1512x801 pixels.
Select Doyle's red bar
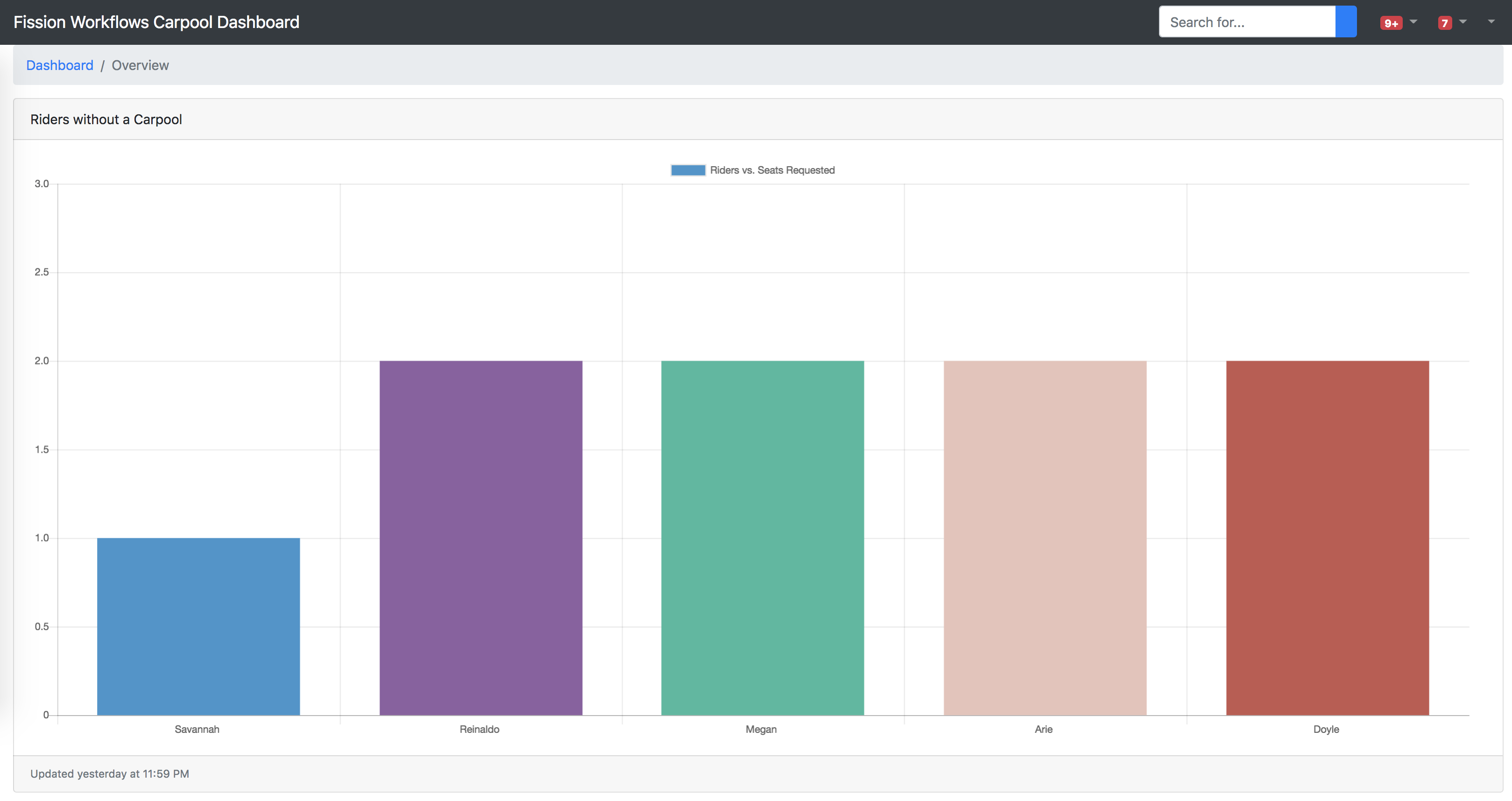point(1327,538)
